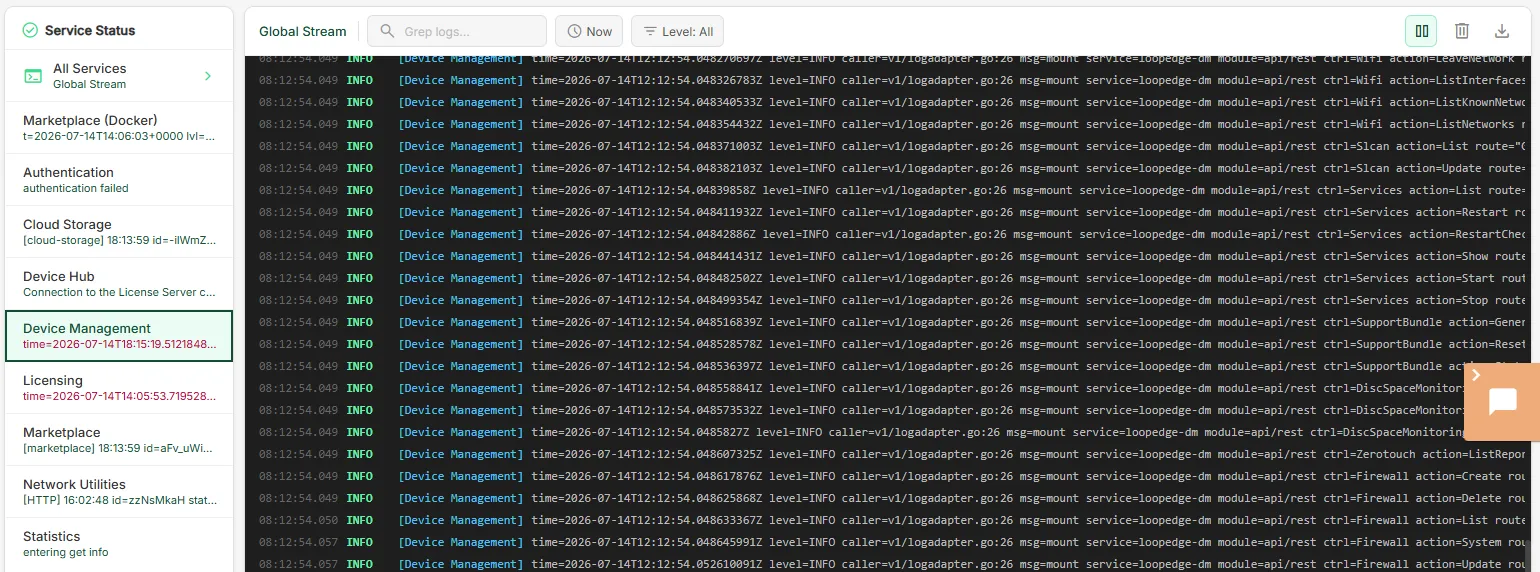Image resolution: width=1540 pixels, height=572 pixels.
Task: Click the Service Status heading
Action: [90, 31]
